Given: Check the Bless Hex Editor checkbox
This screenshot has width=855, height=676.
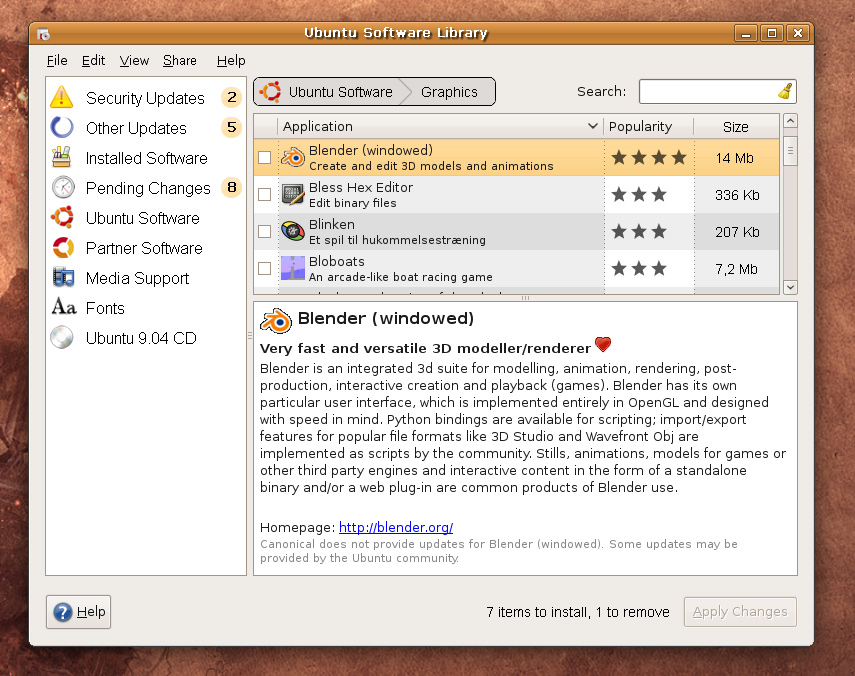Looking at the screenshot, I should [x=264, y=195].
